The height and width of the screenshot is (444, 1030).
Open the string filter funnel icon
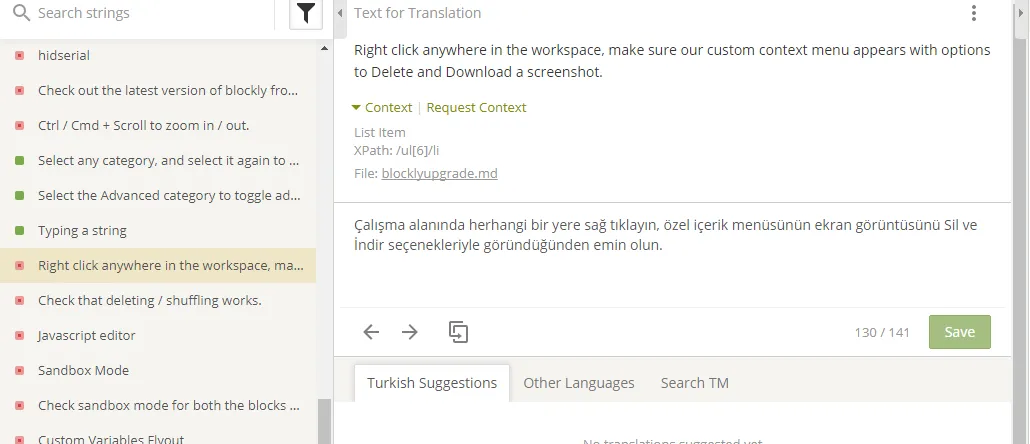306,13
